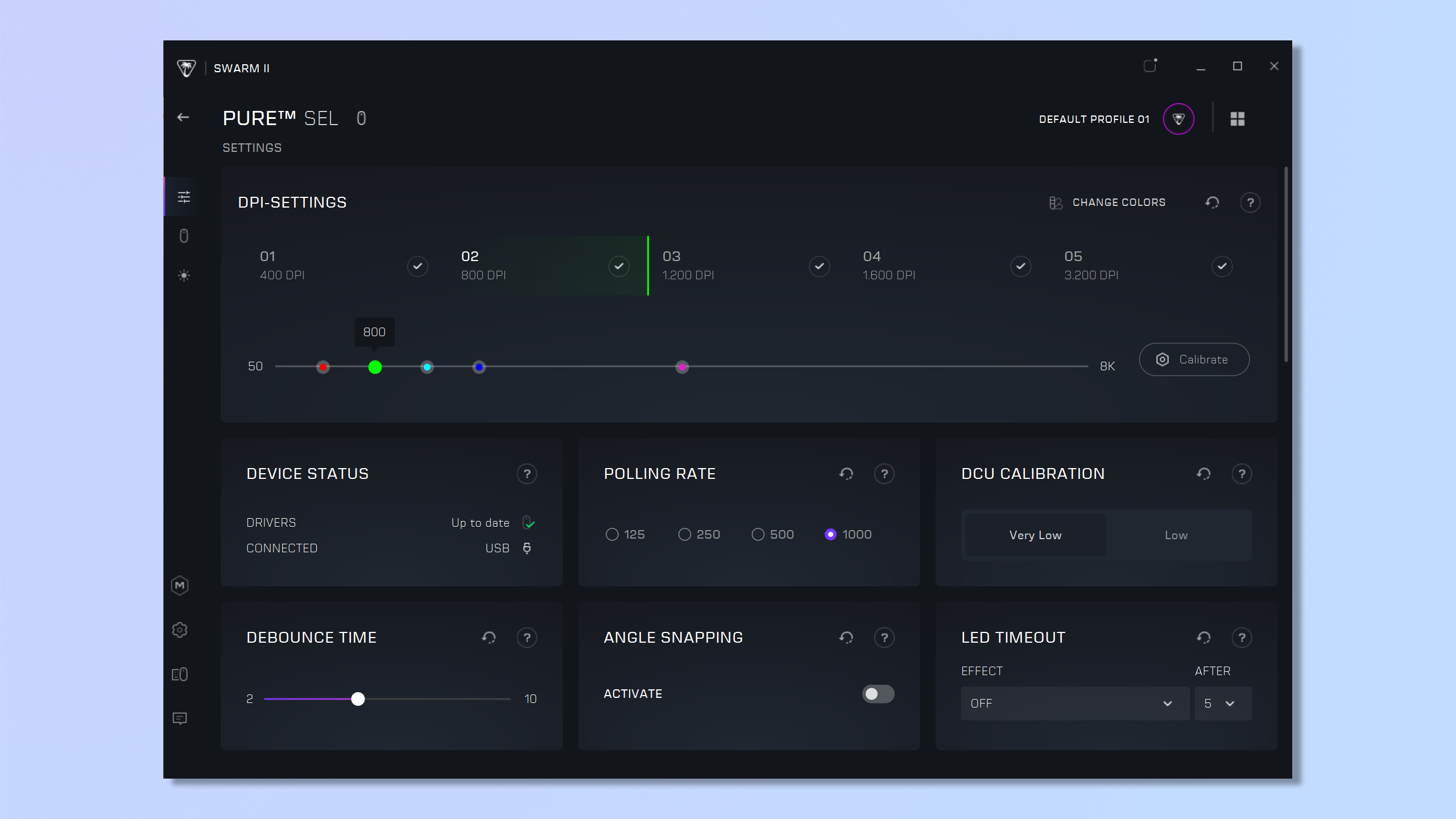Enable DPI stage 02 checkbox
Screen dimensions: 1456x819
[x=620, y=265]
